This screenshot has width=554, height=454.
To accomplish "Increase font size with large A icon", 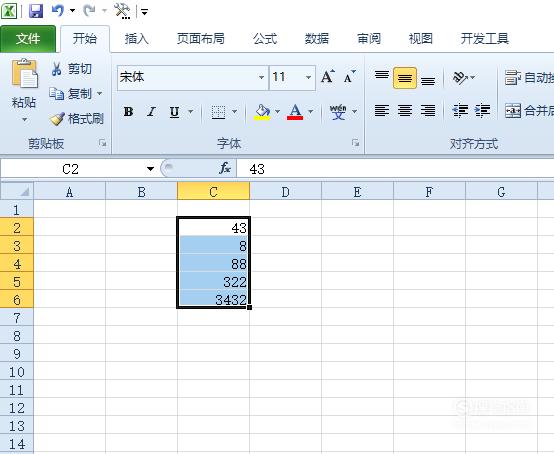I will coord(328,77).
